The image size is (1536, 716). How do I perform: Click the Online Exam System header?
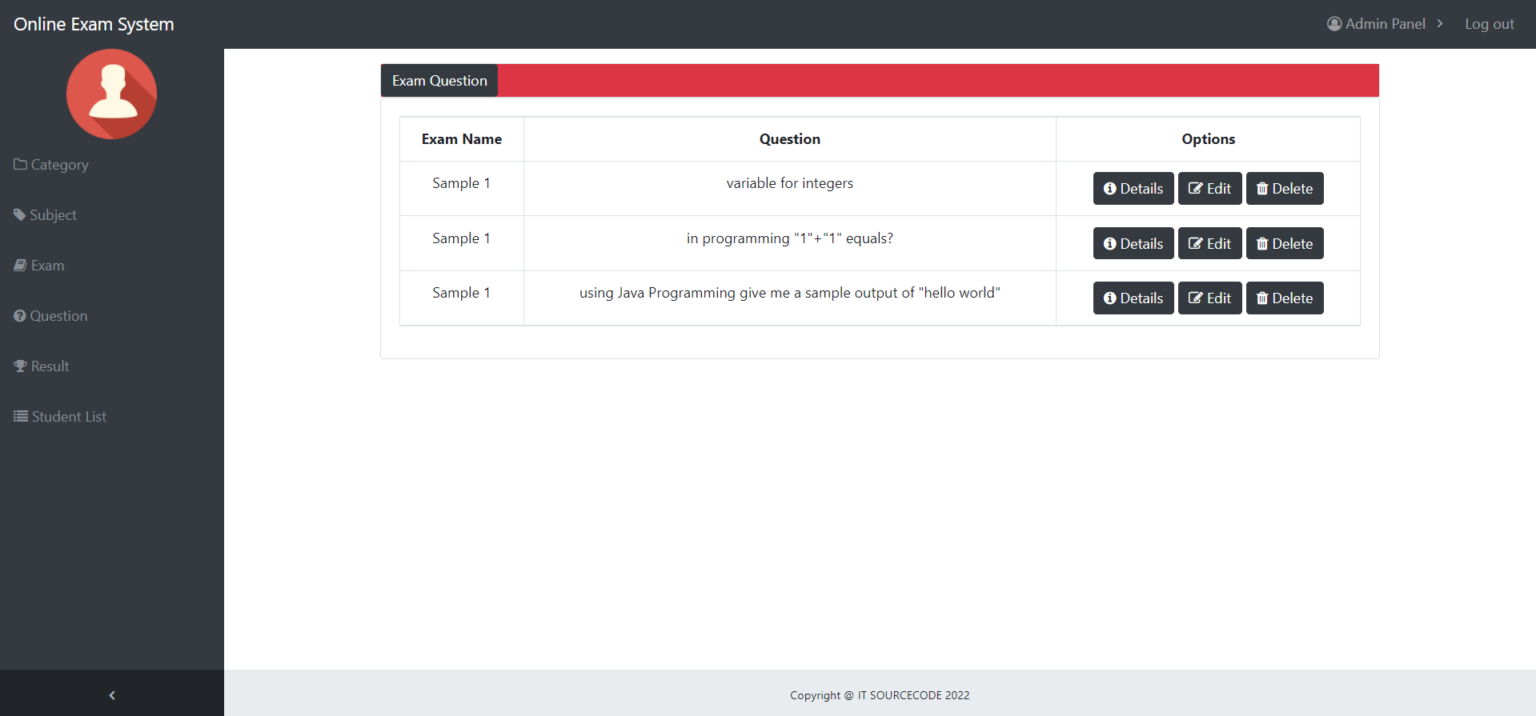coord(93,23)
